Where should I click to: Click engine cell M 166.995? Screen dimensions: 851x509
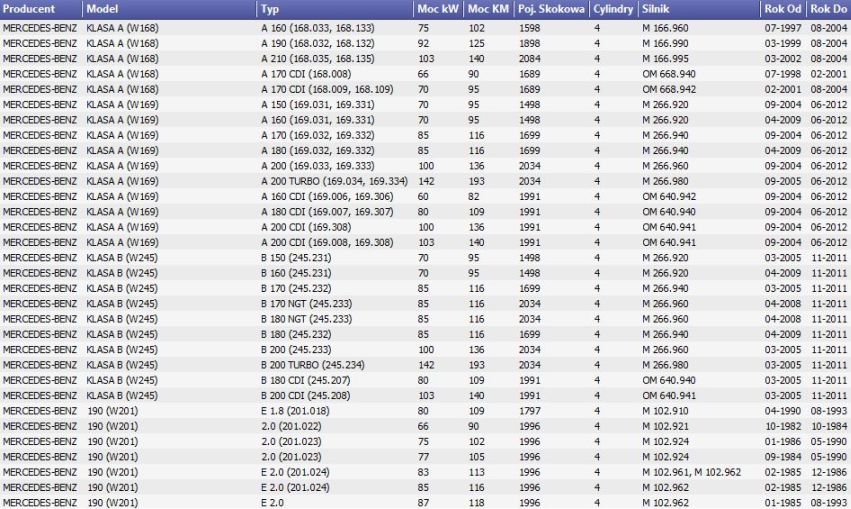coord(665,58)
